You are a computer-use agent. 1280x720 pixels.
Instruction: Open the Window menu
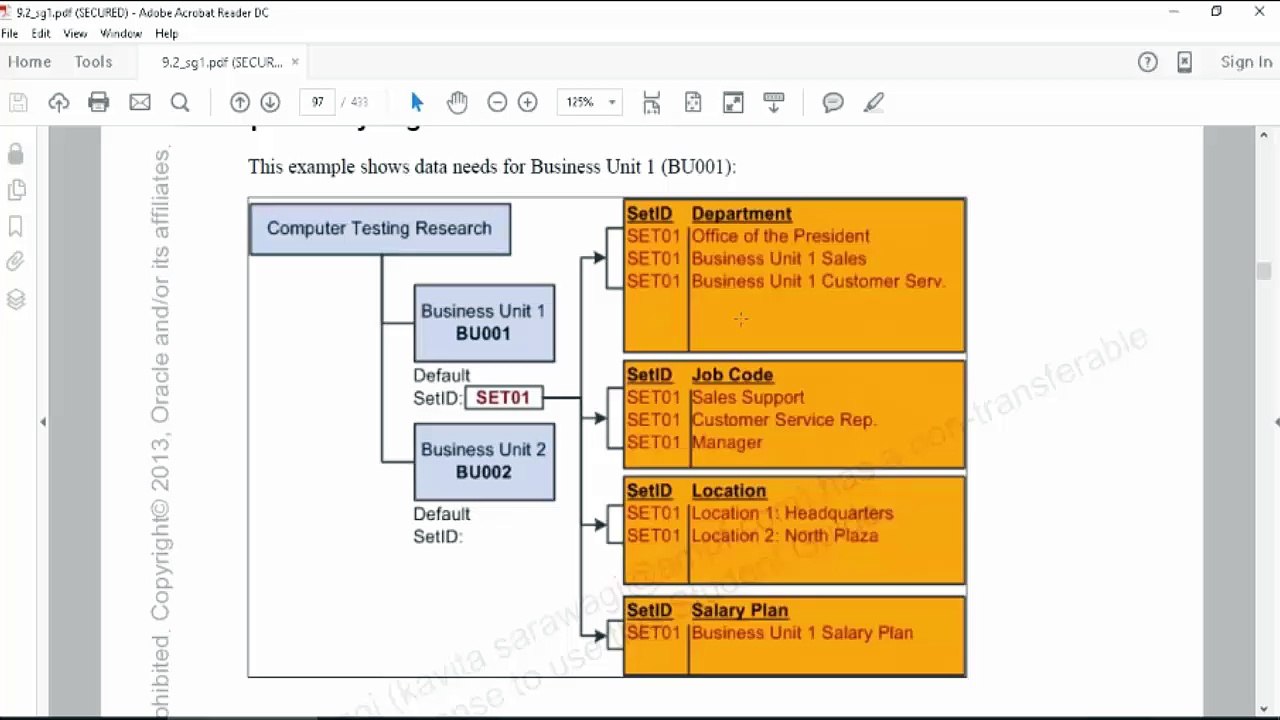click(x=121, y=33)
